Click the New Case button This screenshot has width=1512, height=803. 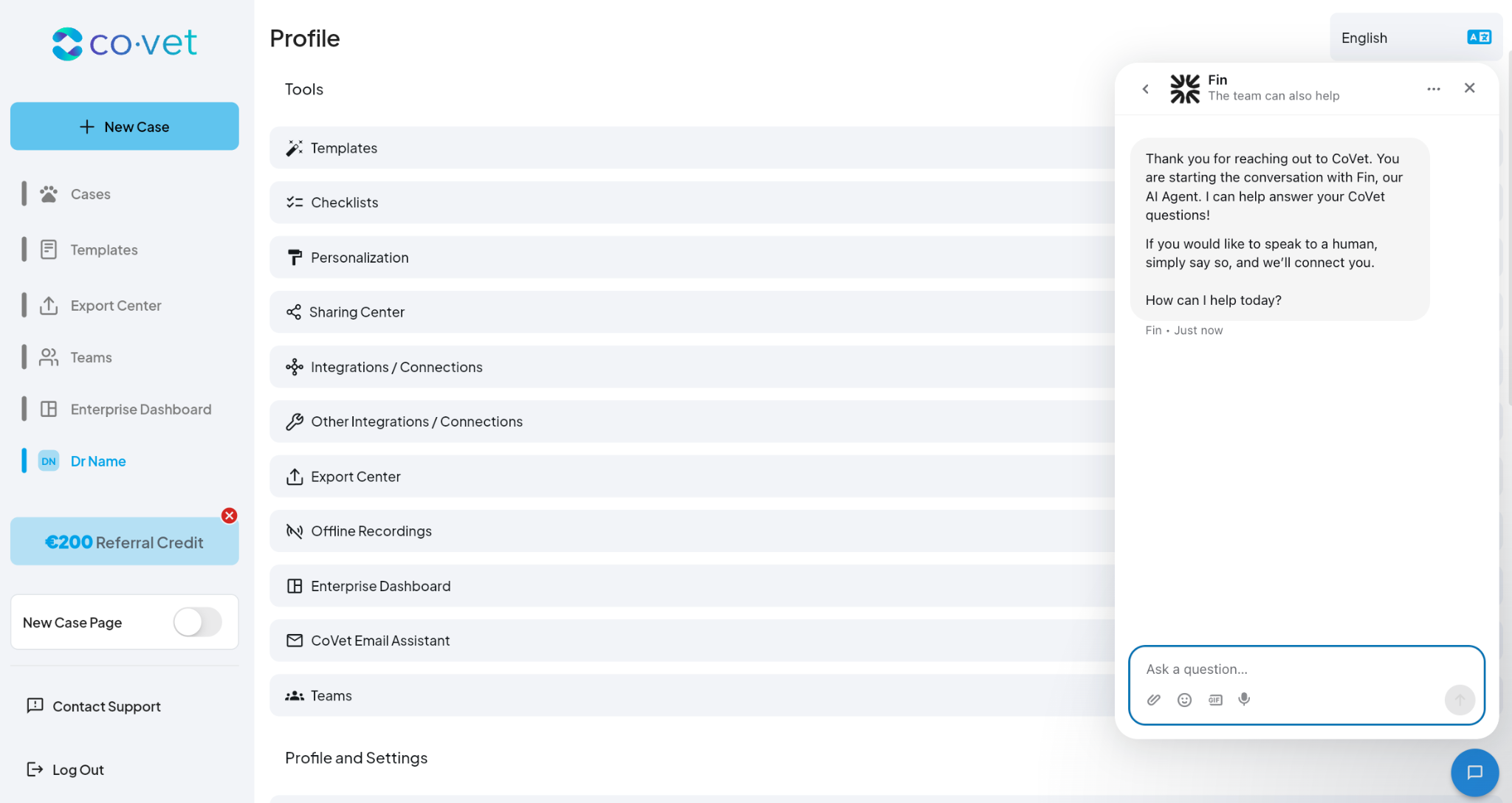tap(125, 126)
